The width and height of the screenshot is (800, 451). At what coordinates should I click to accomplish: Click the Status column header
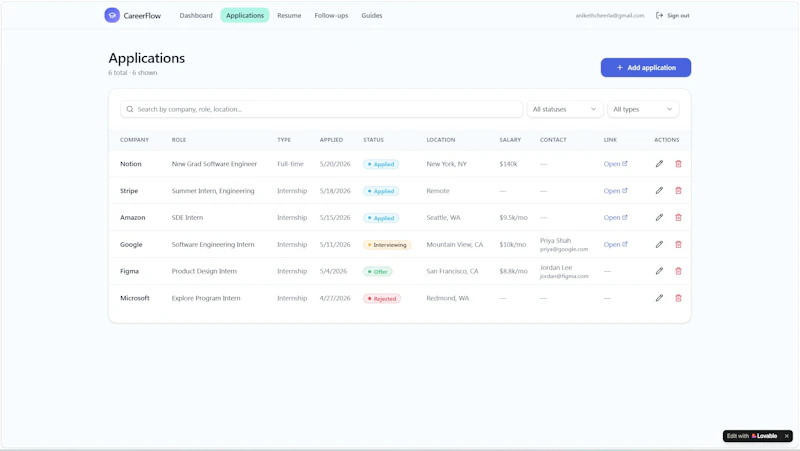373,140
